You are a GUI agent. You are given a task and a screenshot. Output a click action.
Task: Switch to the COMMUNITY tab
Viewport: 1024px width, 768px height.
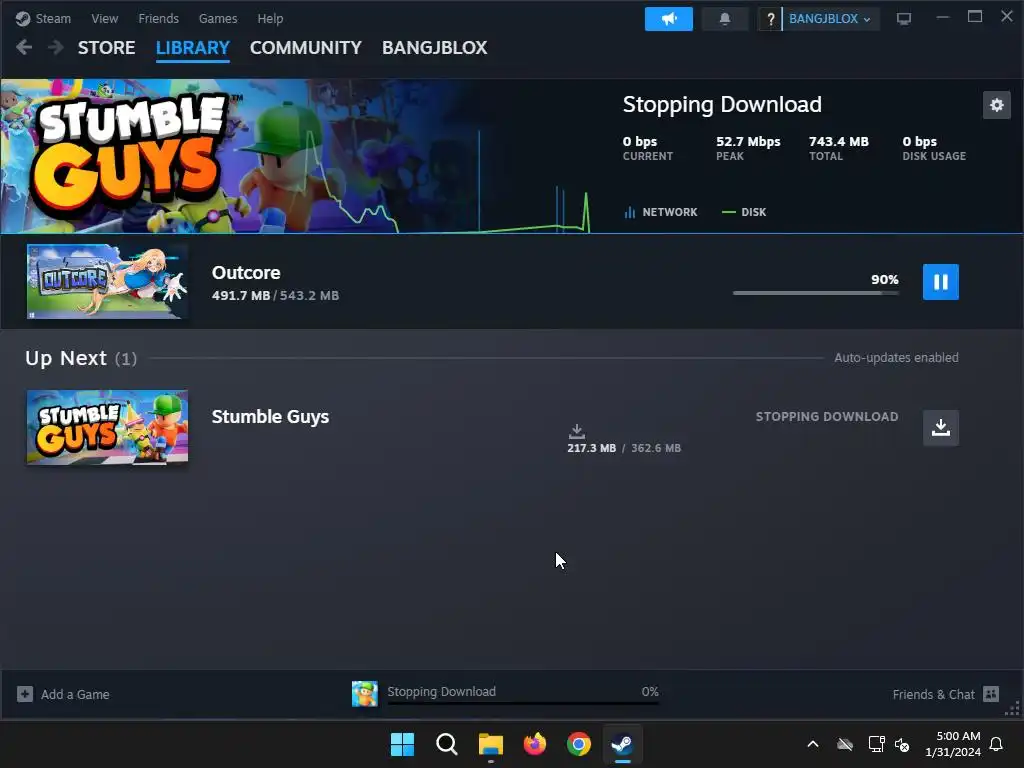[x=306, y=48]
